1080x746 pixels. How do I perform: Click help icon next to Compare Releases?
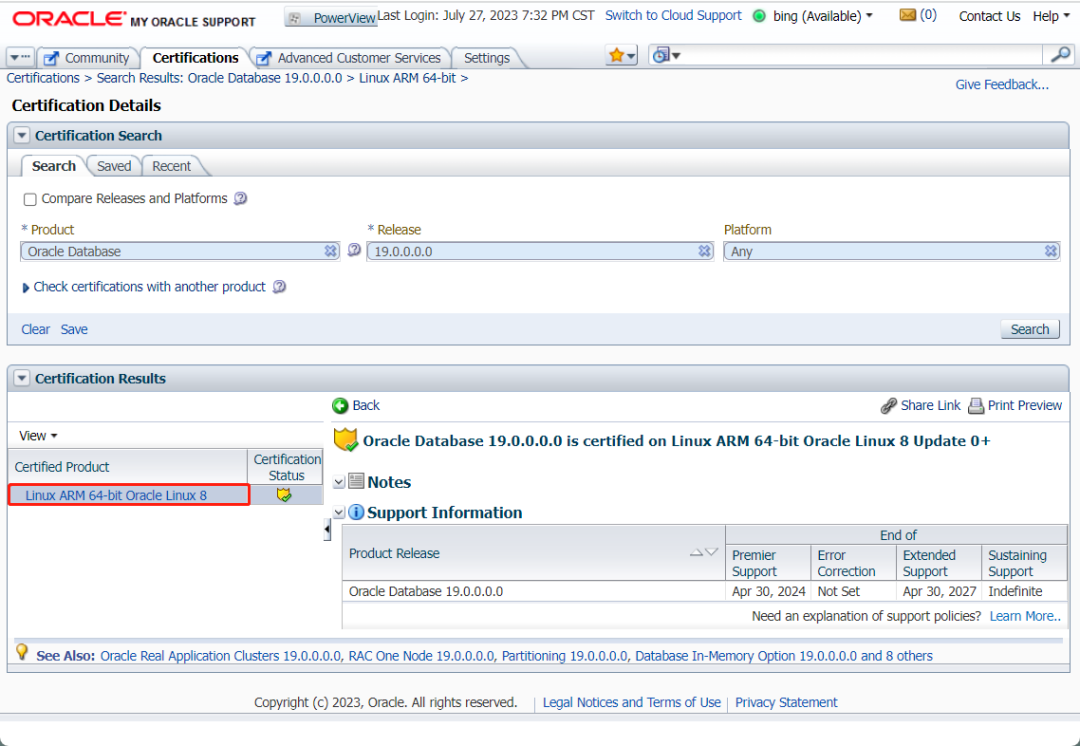[x=240, y=198]
